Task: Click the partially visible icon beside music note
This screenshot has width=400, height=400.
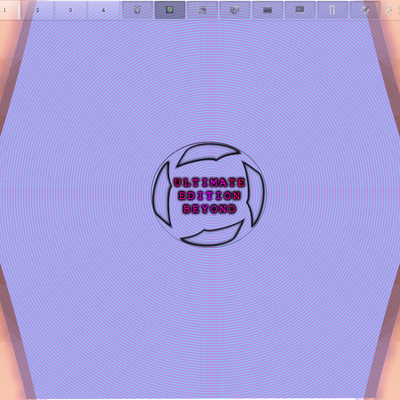Action: [398, 10]
